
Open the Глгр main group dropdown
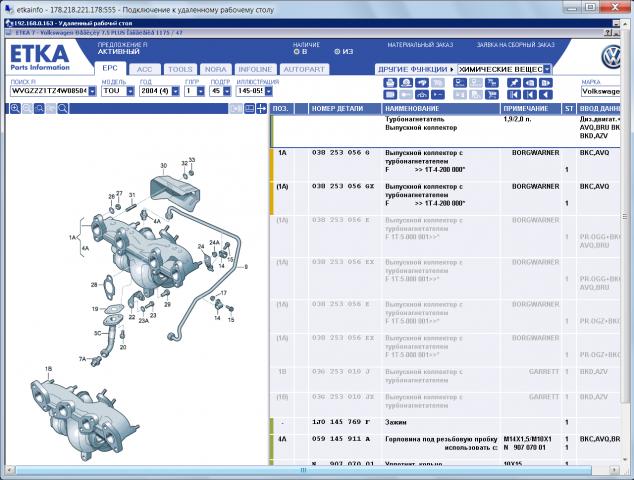click(201, 91)
